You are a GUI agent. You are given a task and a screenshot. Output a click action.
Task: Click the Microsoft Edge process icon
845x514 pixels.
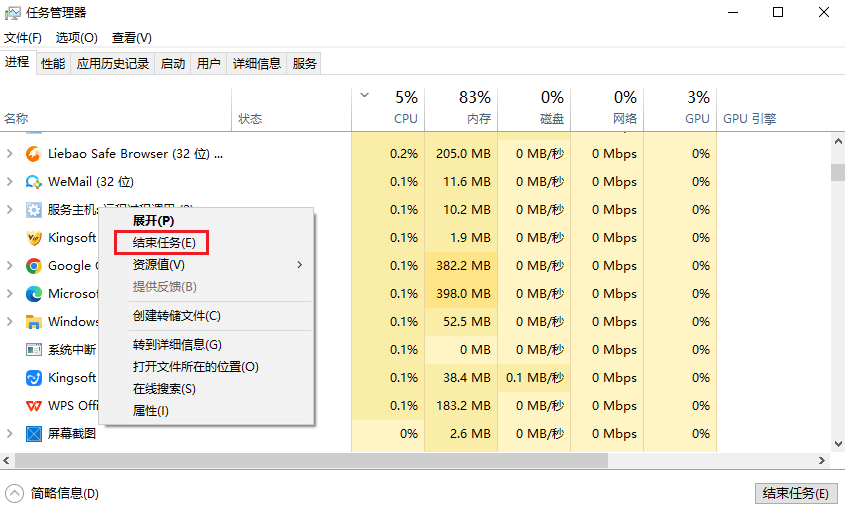(x=34, y=294)
